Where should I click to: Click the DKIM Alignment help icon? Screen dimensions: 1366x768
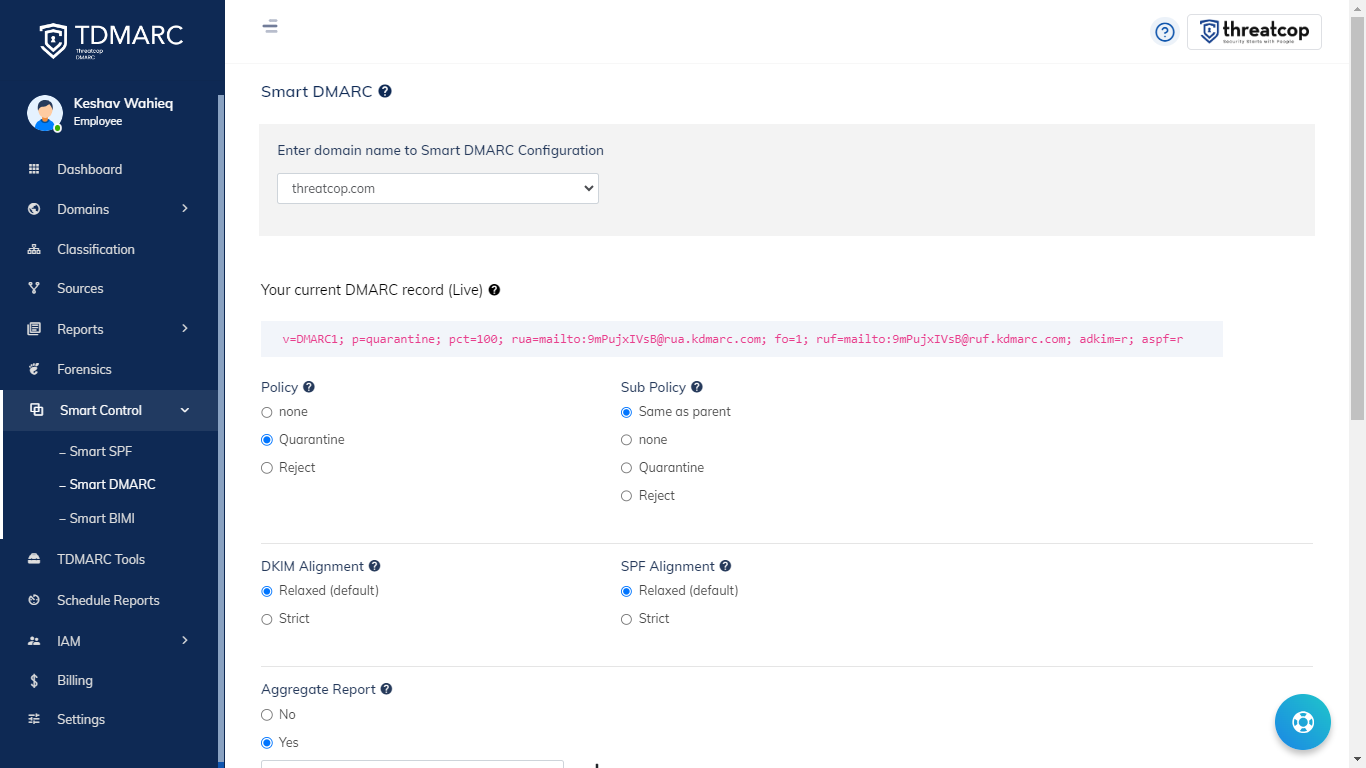tap(374, 566)
